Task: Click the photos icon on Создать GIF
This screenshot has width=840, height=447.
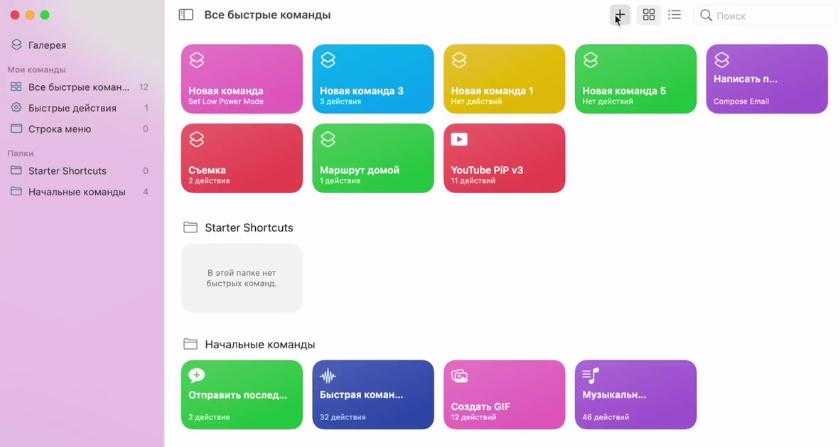Action: pyautogui.click(x=459, y=376)
